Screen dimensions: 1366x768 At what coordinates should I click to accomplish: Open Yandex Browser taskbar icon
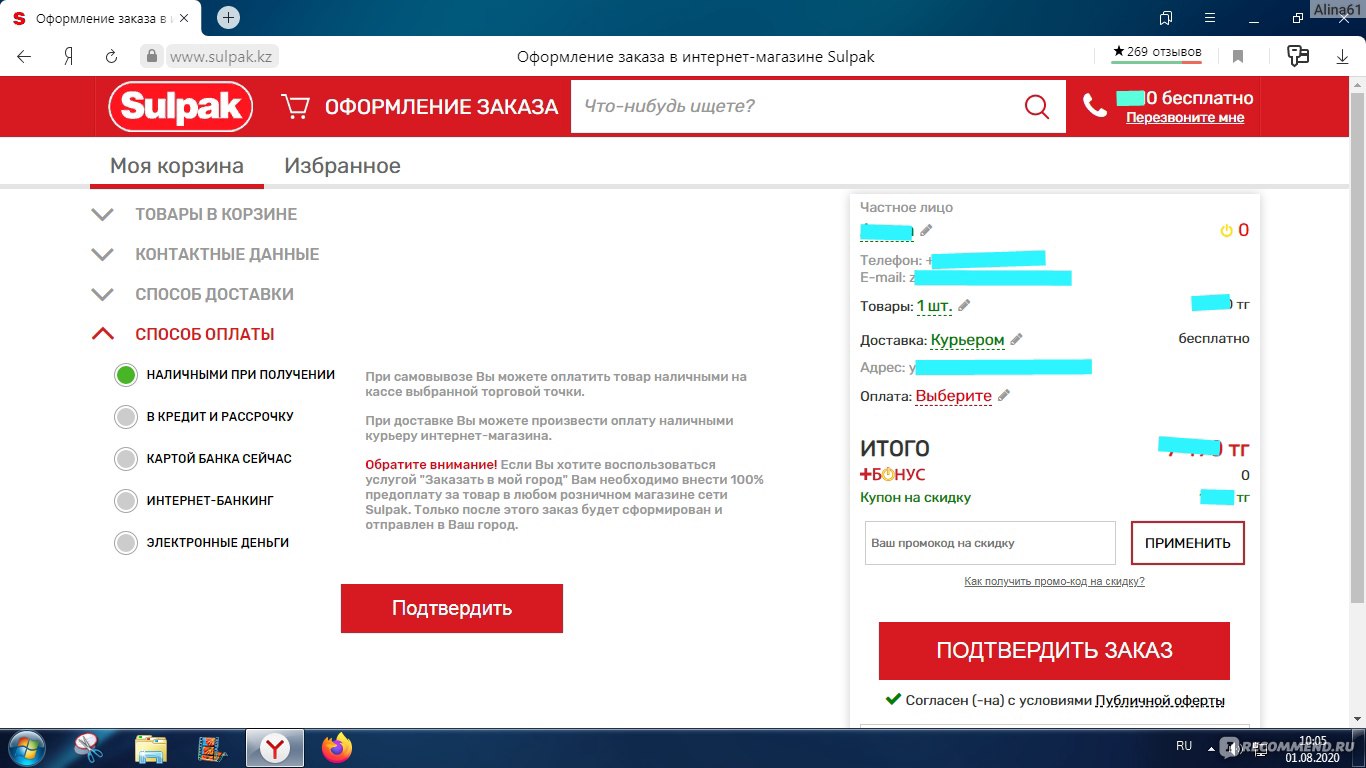coord(275,748)
